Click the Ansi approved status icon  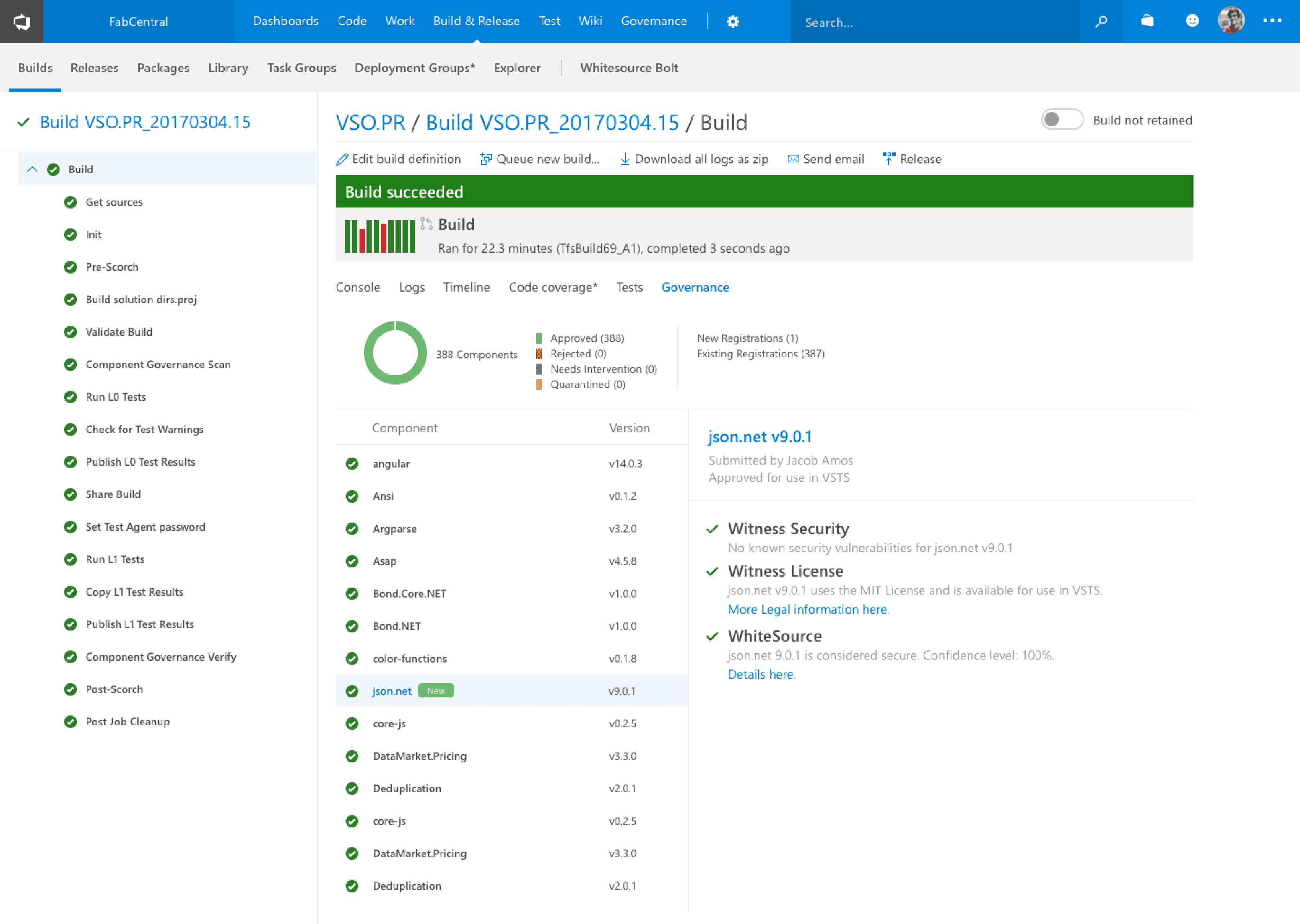pos(352,496)
